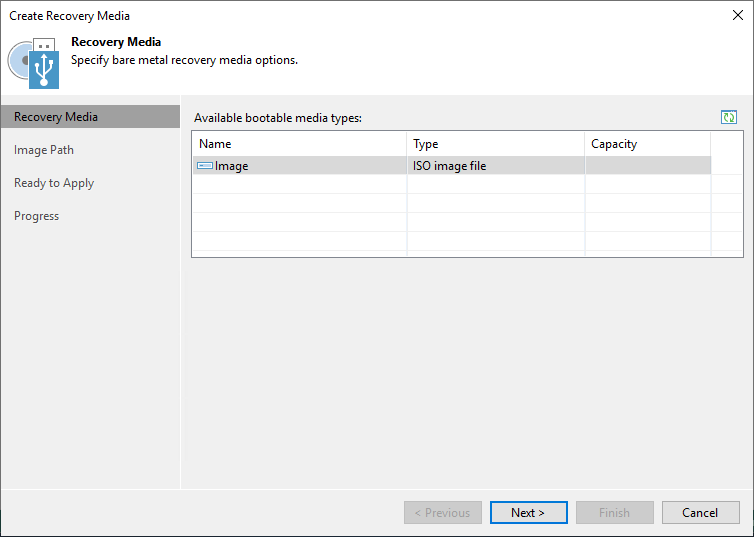Cancel the recovery media wizard

[x=700, y=513]
